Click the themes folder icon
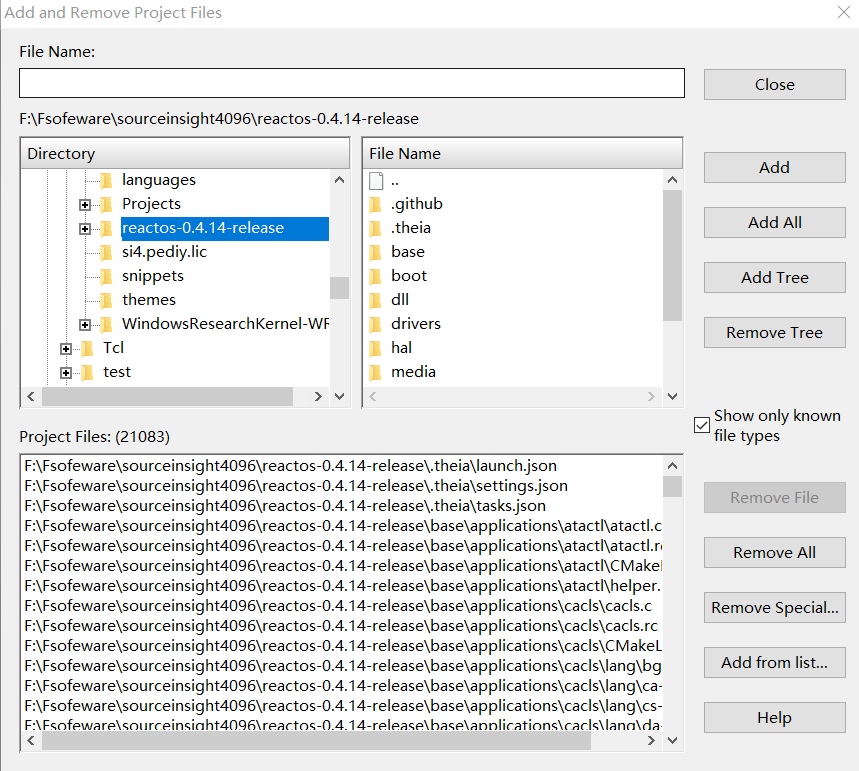Screen dimensions: 859x771 tap(106, 300)
